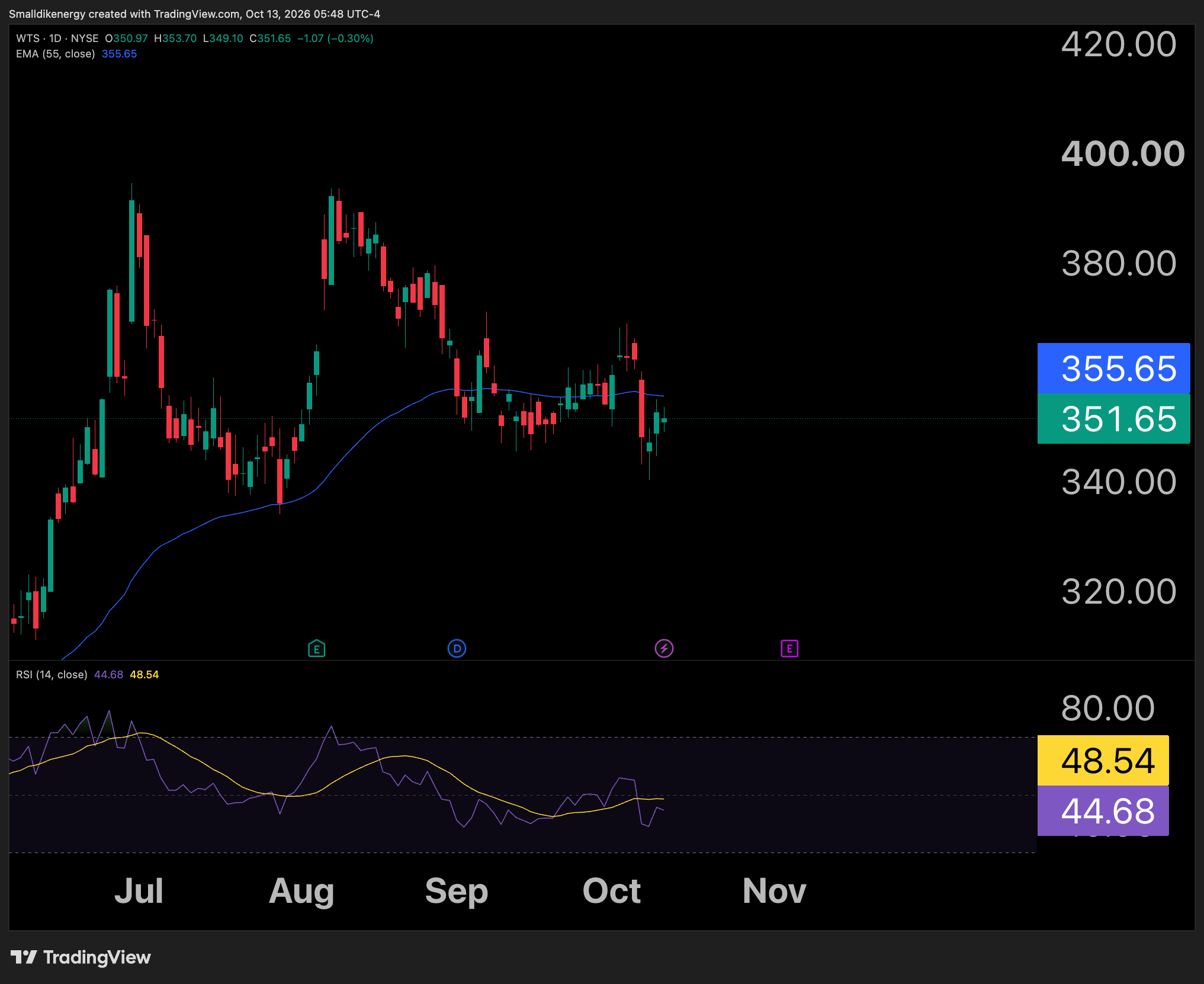The height and width of the screenshot is (984, 1204).
Task: Click the blue dividend D marker
Action: click(x=457, y=649)
